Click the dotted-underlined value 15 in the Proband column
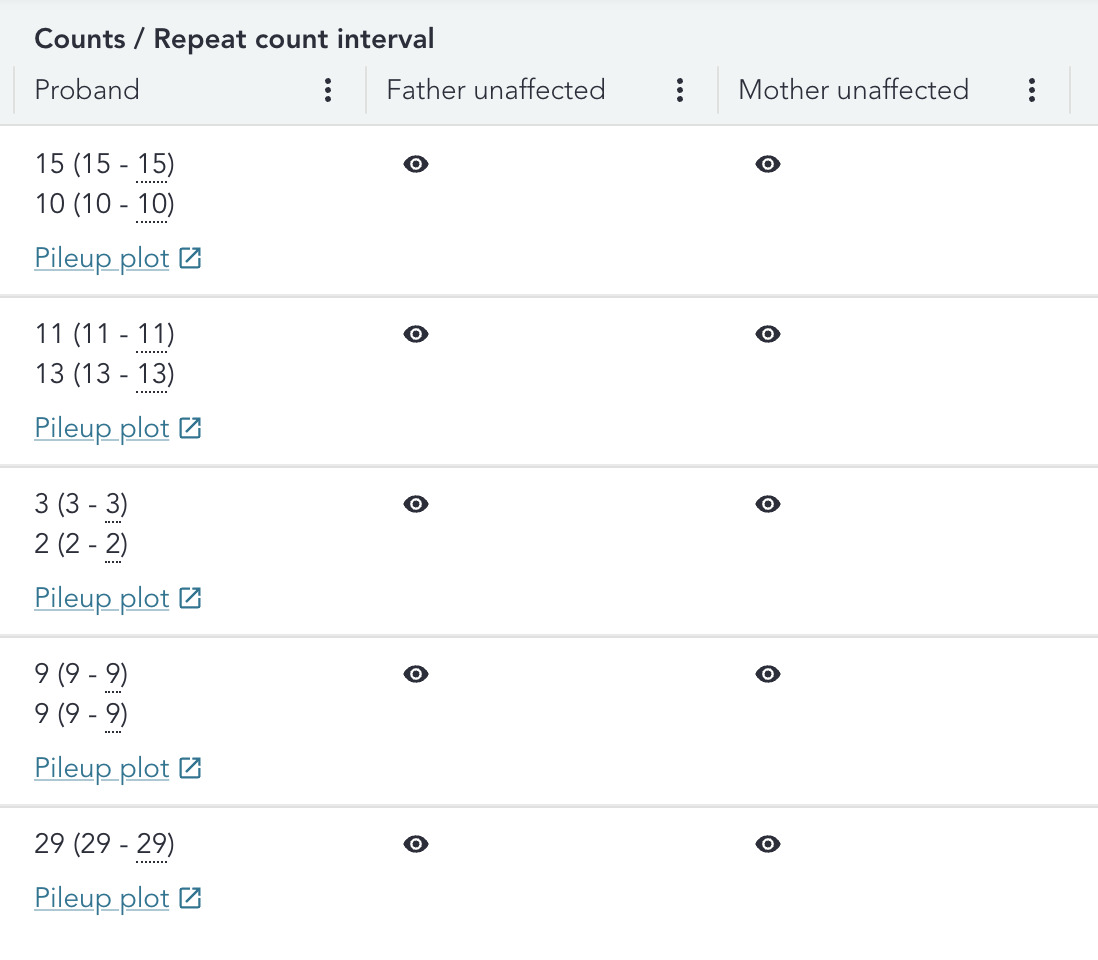 [x=153, y=163]
